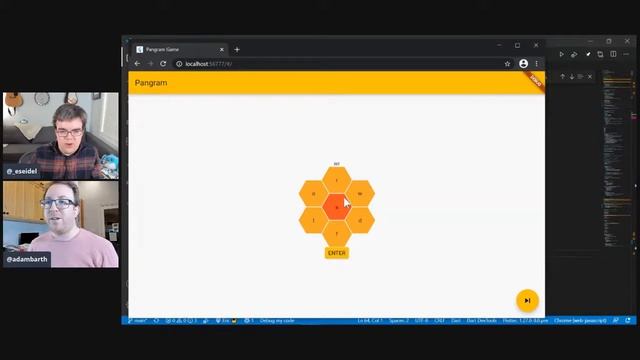Click 'Debug my code' in status bar
The image size is (640, 360).
tap(277, 321)
